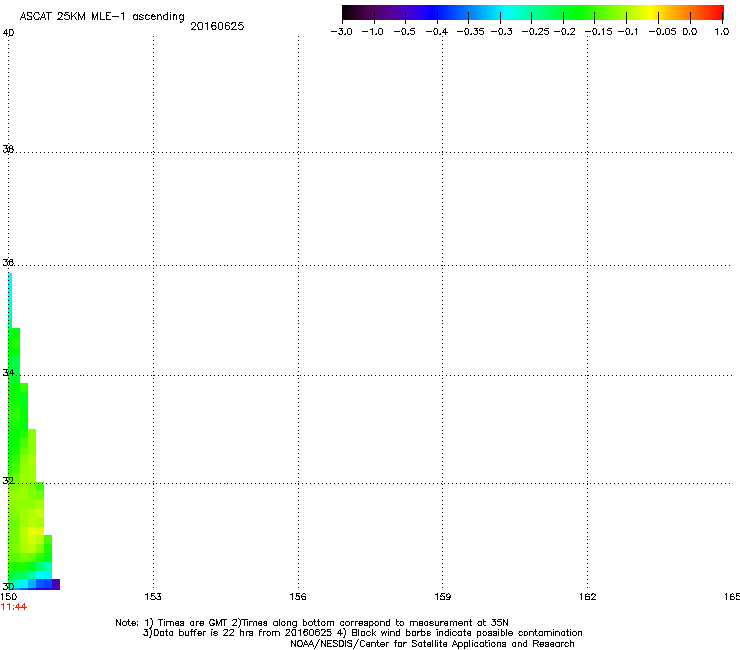This screenshot has width=740, height=650.
Task: Click the colorbar label 1.0
Action: coord(722,32)
